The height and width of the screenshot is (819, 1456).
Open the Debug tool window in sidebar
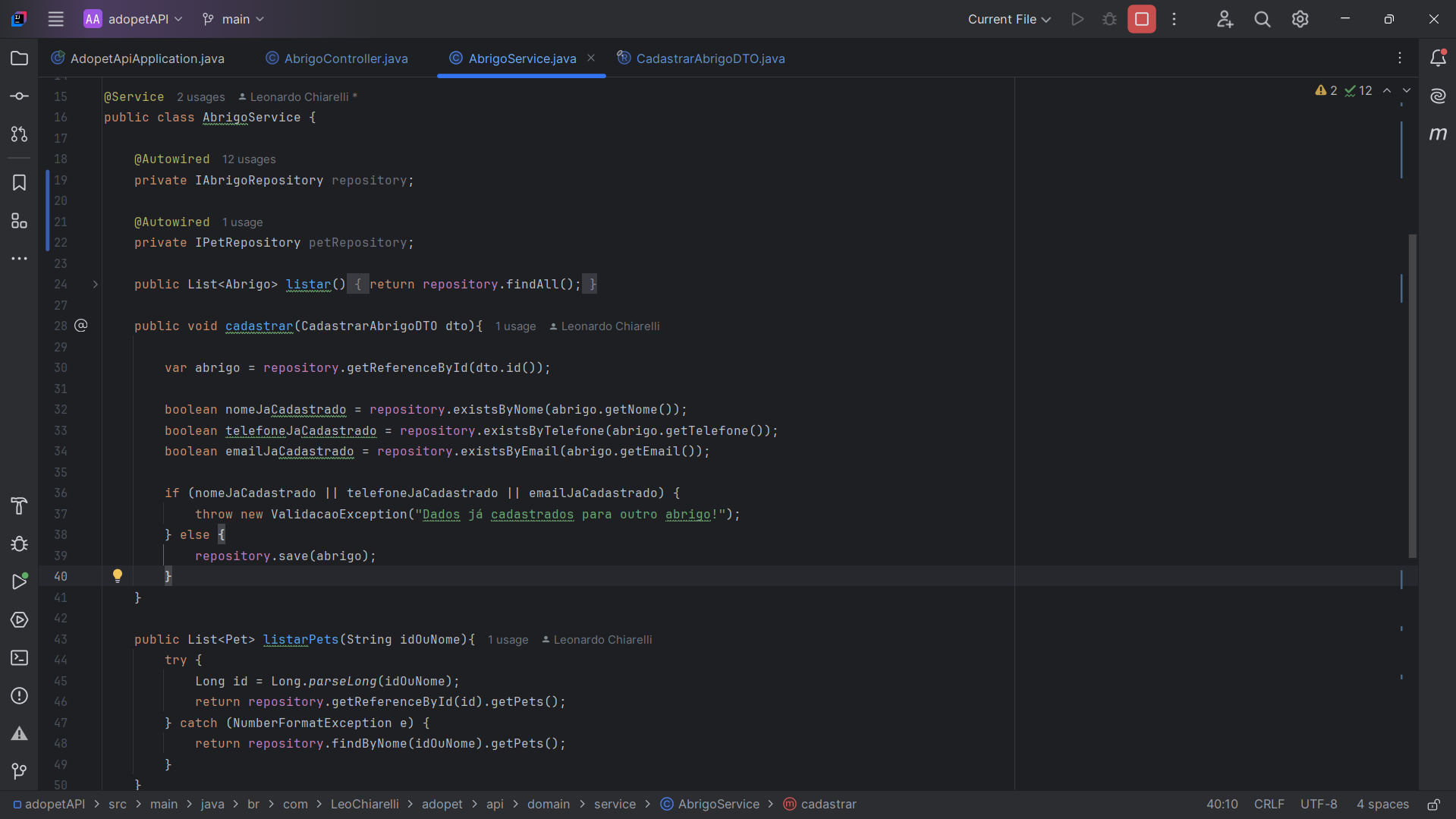click(20, 544)
